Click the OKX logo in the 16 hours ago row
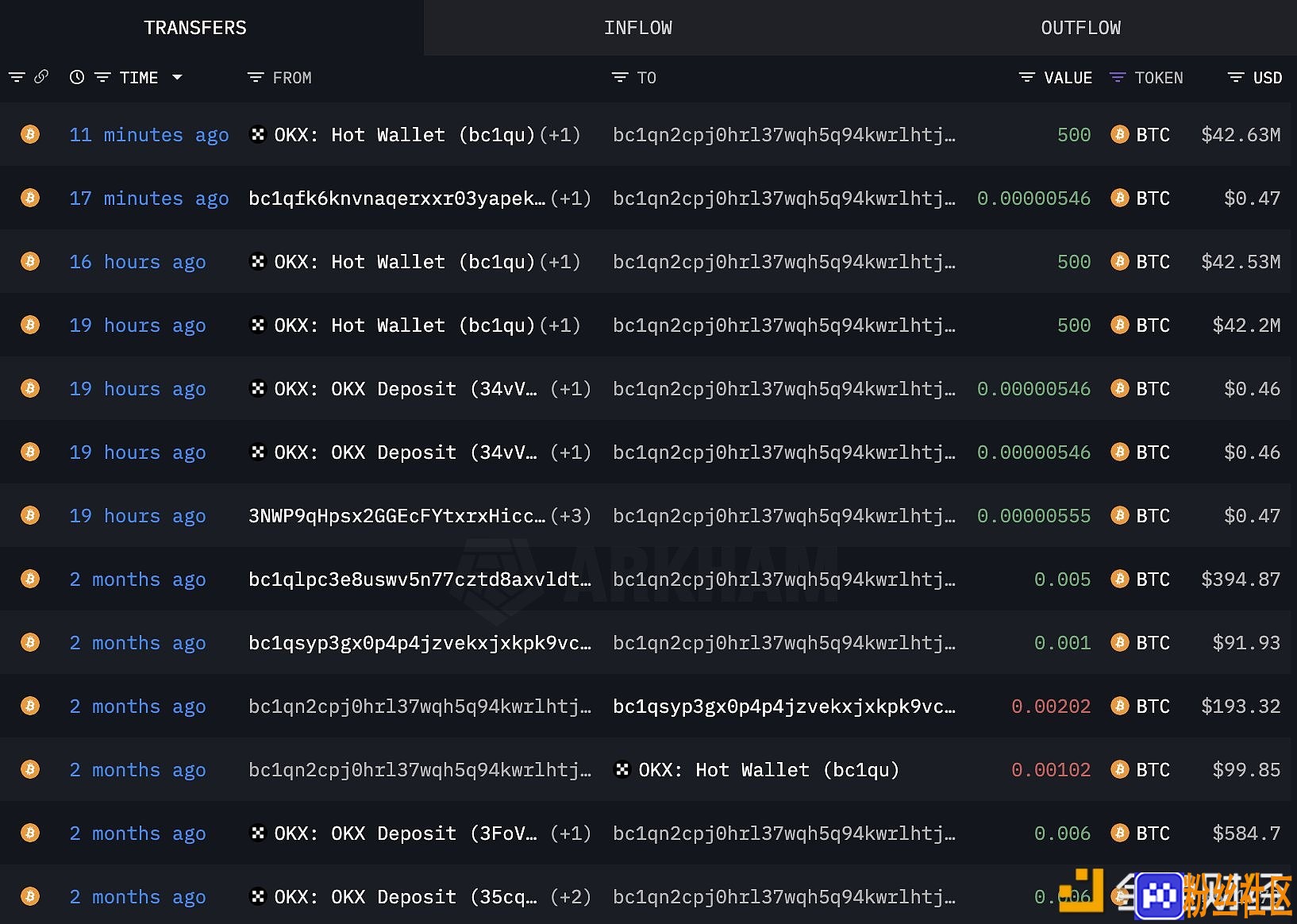Viewport: 1297px width, 924px height. [258, 261]
